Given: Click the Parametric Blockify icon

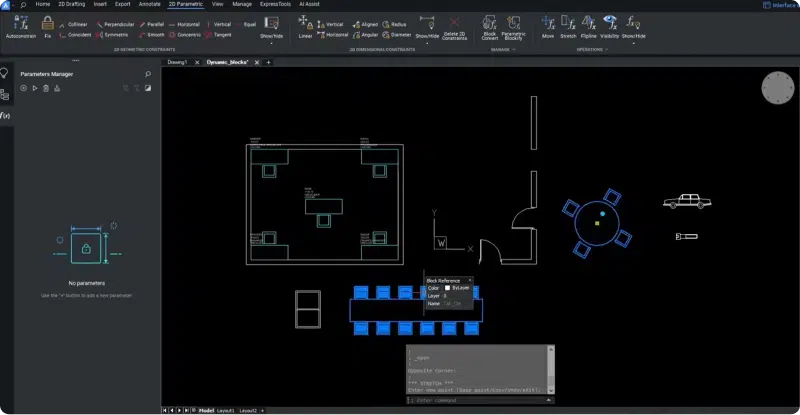Looking at the screenshot, I should [513, 22].
